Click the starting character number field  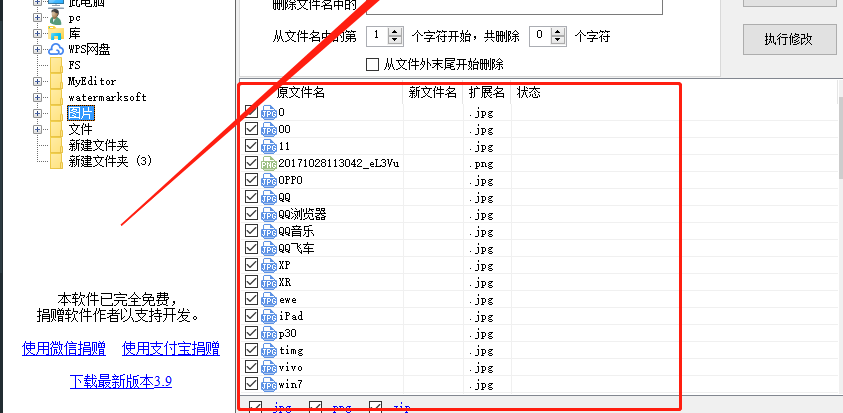click(x=378, y=37)
